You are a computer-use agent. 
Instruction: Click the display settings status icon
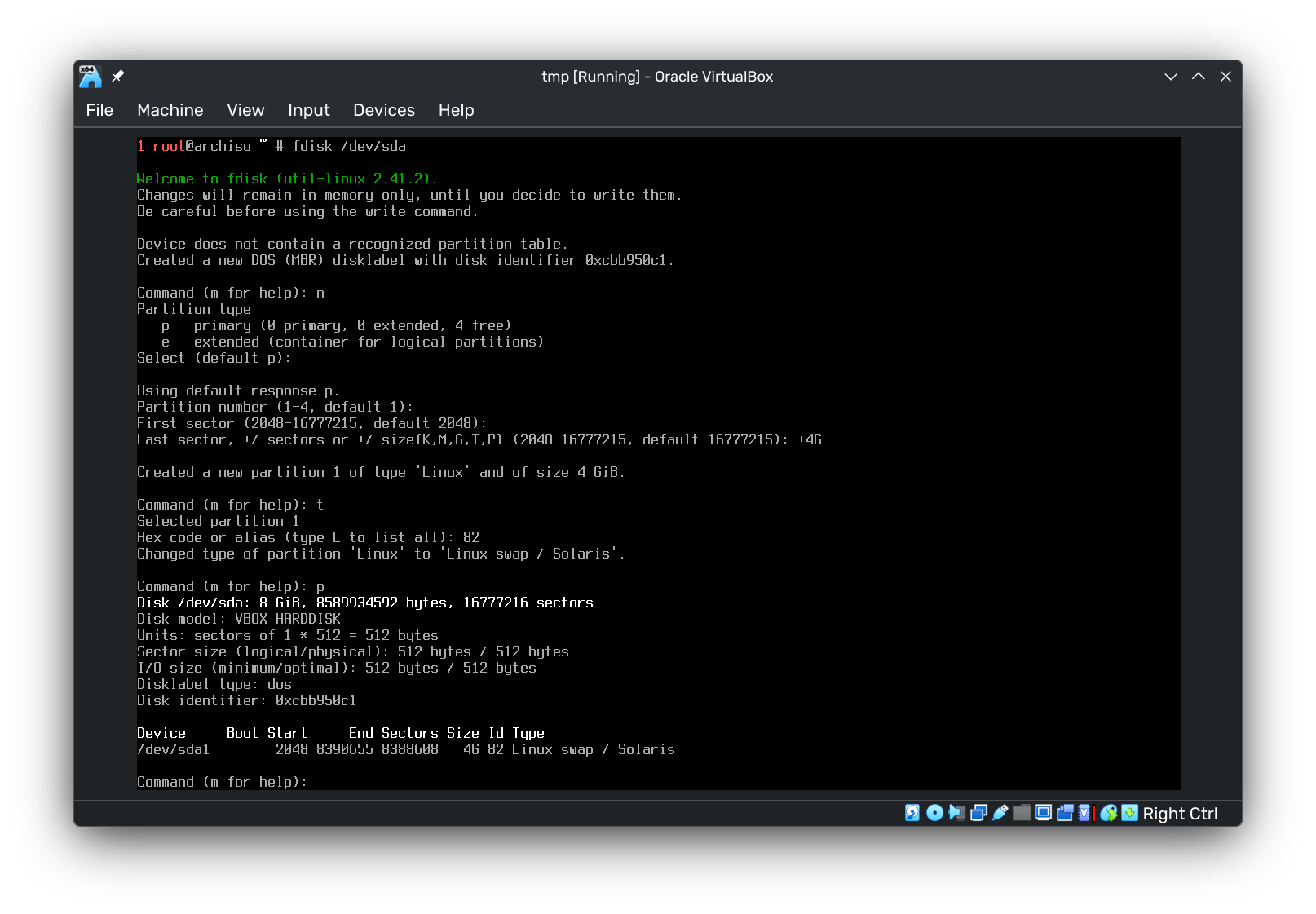point(1043,813)
